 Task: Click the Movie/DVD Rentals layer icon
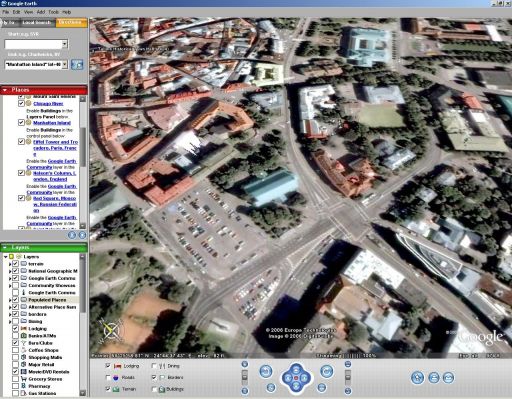pyautogui.click(x=24, y=372)
